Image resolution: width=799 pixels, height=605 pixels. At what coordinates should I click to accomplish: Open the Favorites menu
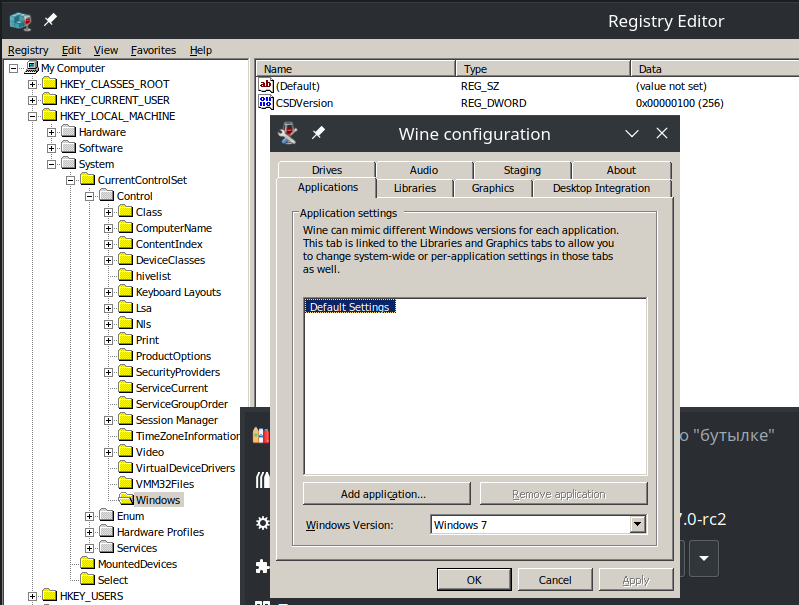(x=153, y=50)
